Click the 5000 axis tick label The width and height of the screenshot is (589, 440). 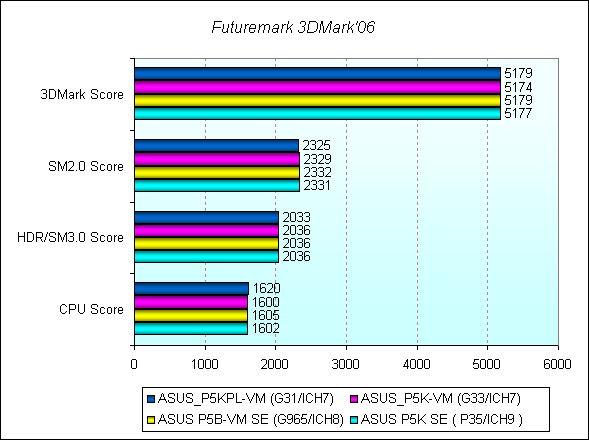coord(486,364)
